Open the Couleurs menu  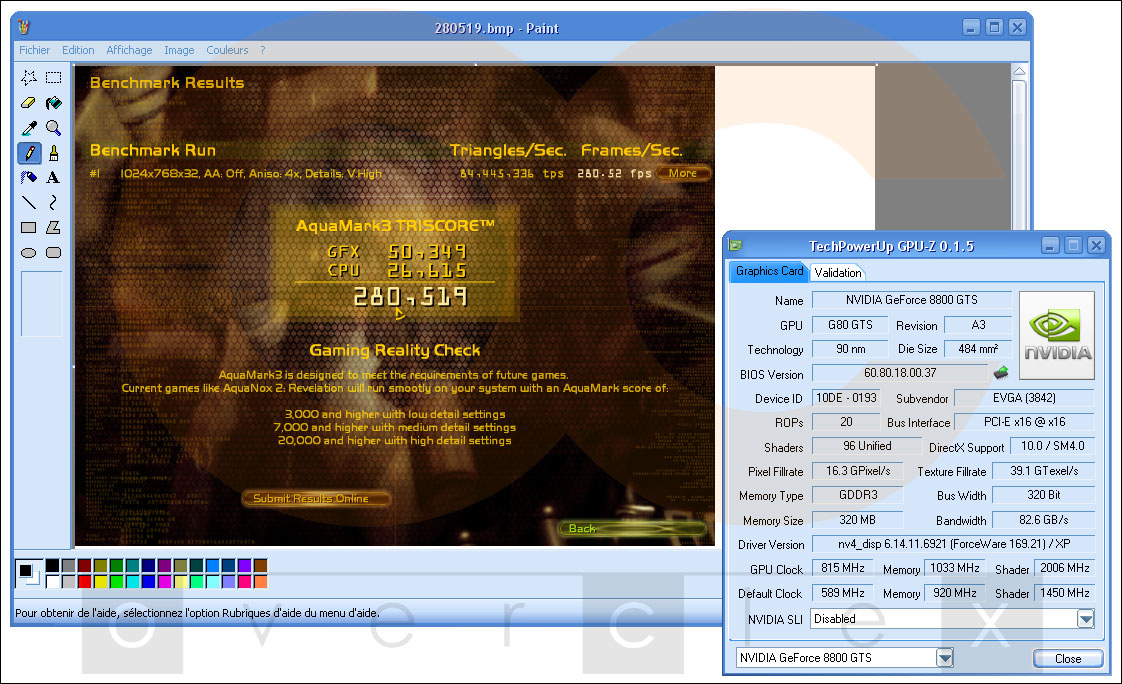click(227, 50)
